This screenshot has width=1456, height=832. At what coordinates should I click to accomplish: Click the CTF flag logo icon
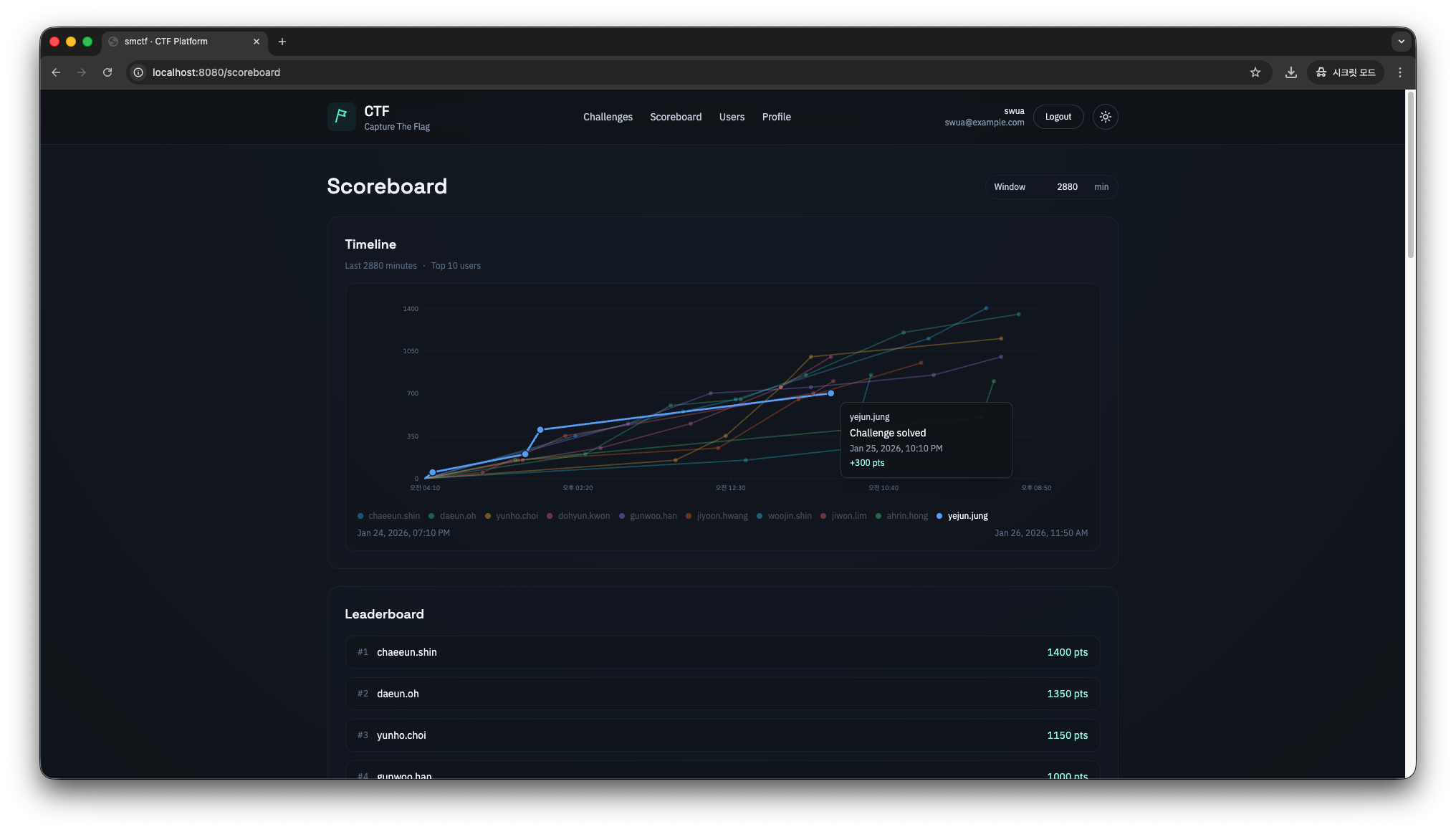(341, 116)
